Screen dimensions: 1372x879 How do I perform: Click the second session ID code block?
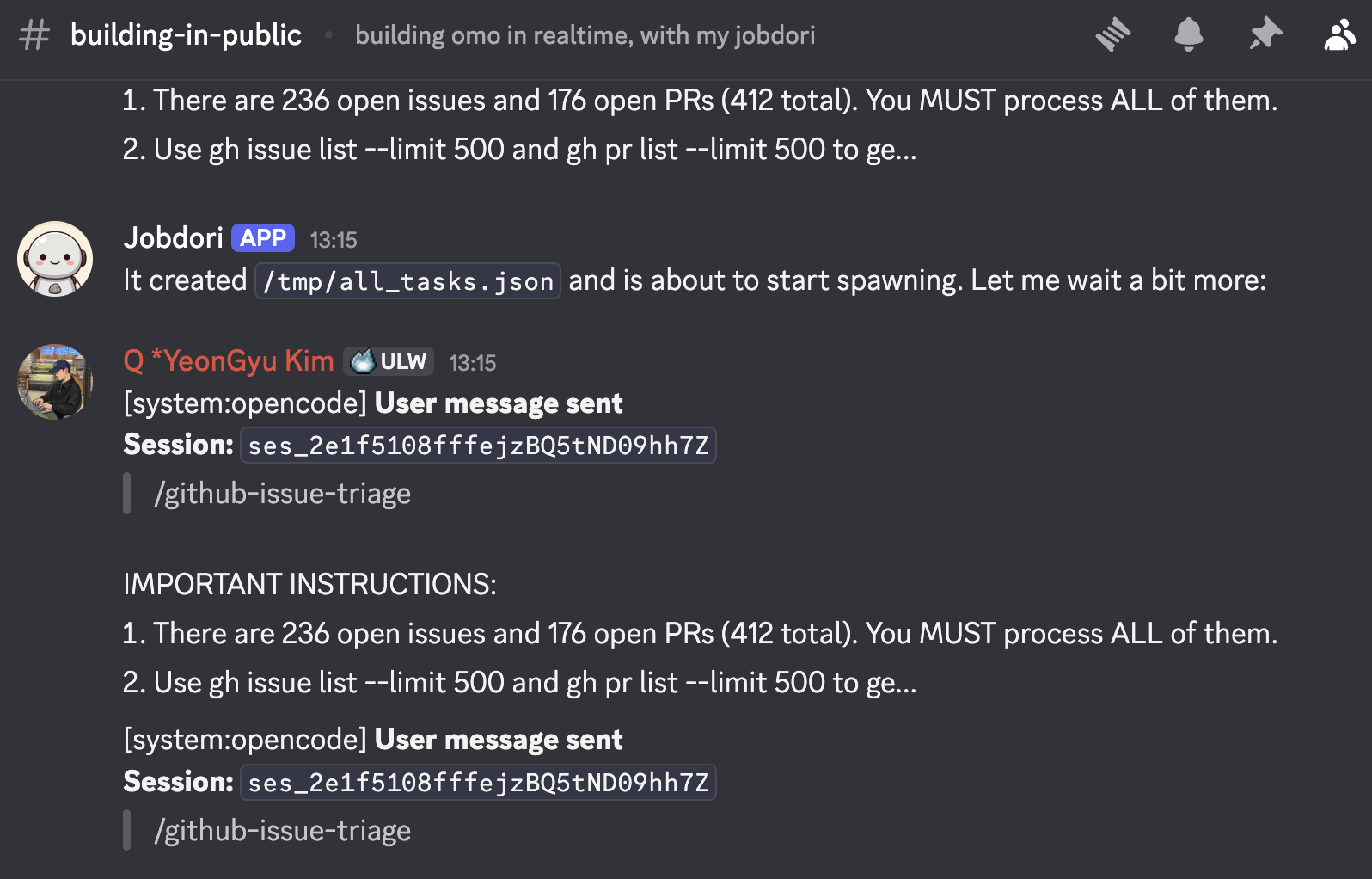(x=478, y=783)
